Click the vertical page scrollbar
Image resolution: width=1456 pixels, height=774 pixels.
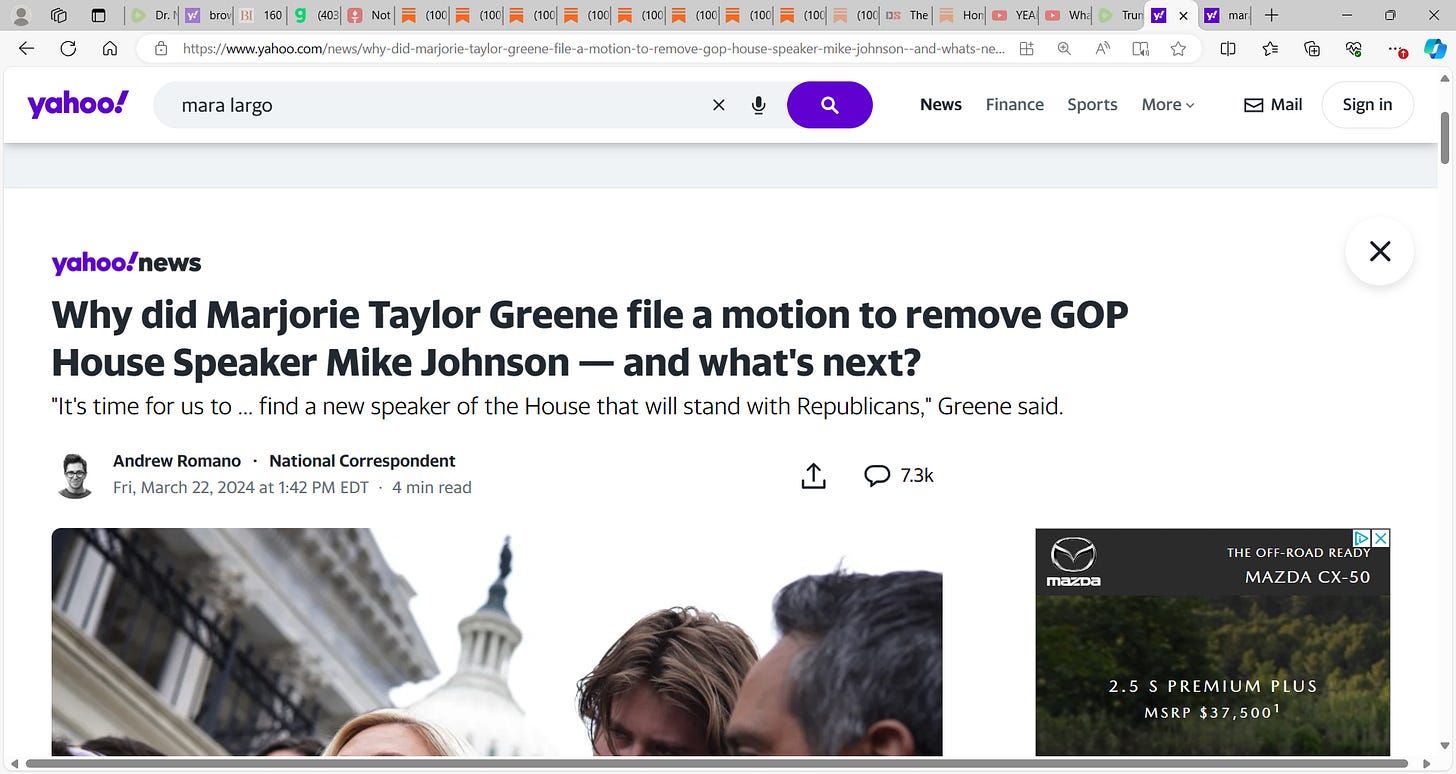click(1445, 140)
